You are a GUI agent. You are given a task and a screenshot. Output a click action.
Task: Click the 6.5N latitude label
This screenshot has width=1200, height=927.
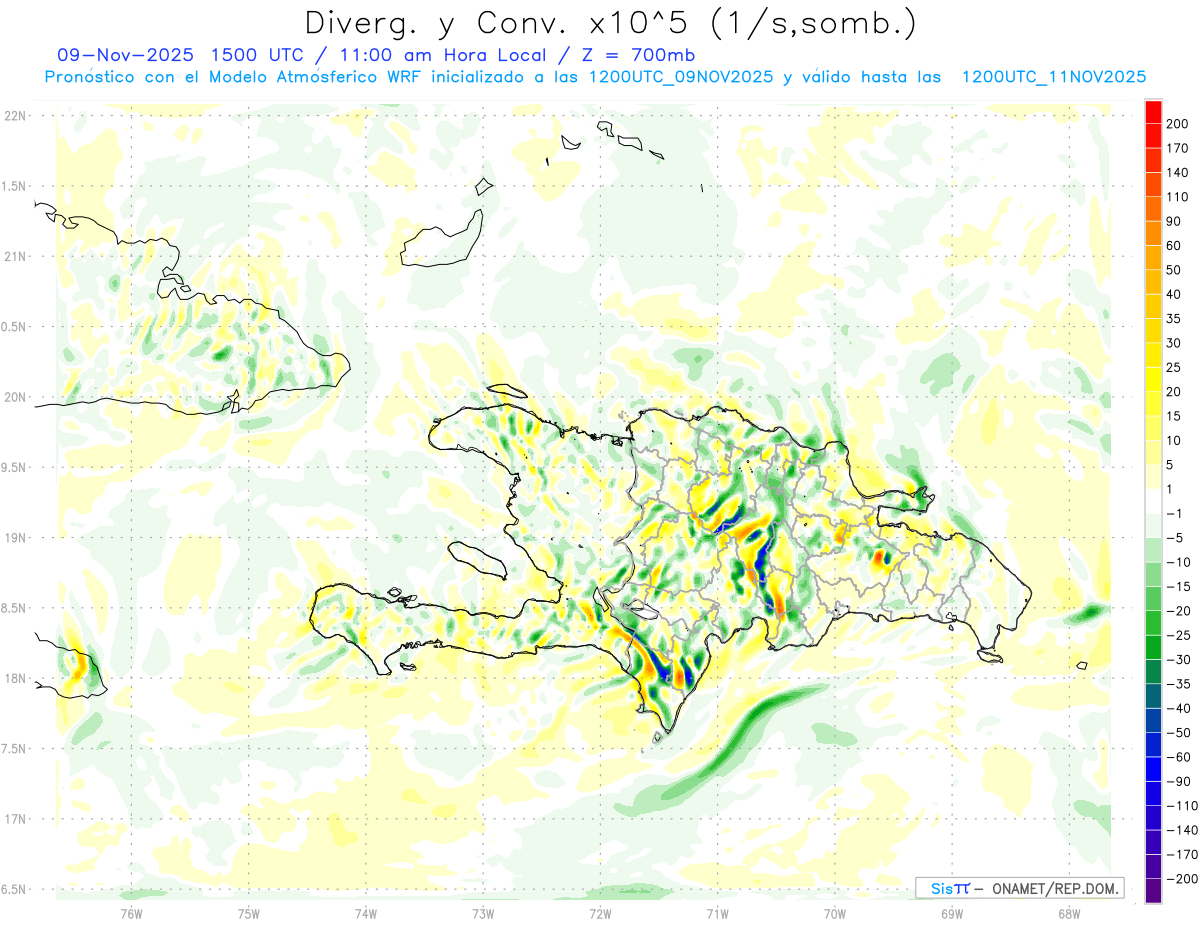coord(14,889)
